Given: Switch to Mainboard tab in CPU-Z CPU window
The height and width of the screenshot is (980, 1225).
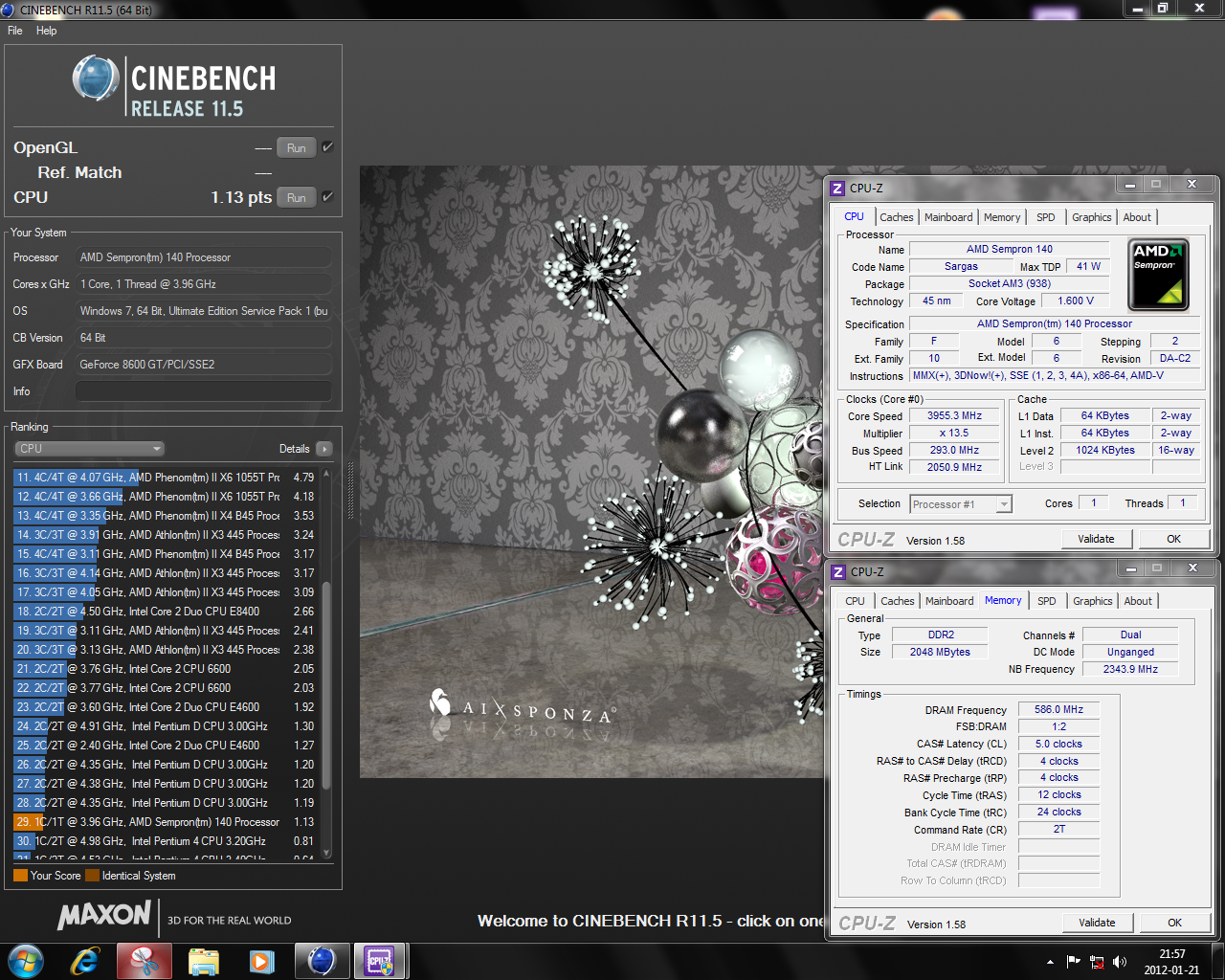Looking at the screenshot, I should click(x=948, y=217).
